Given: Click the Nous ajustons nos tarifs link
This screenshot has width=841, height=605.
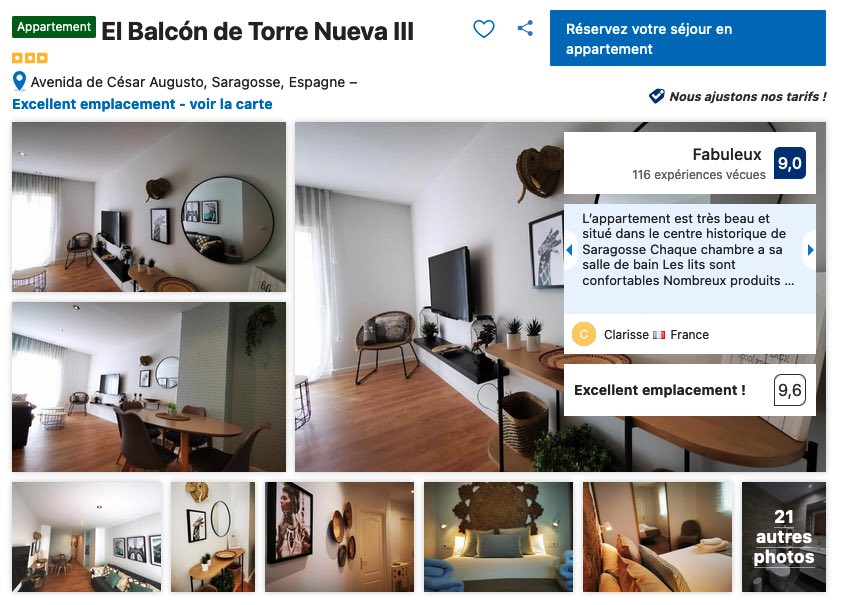Looking at the screenshot, I should point(747,97).
